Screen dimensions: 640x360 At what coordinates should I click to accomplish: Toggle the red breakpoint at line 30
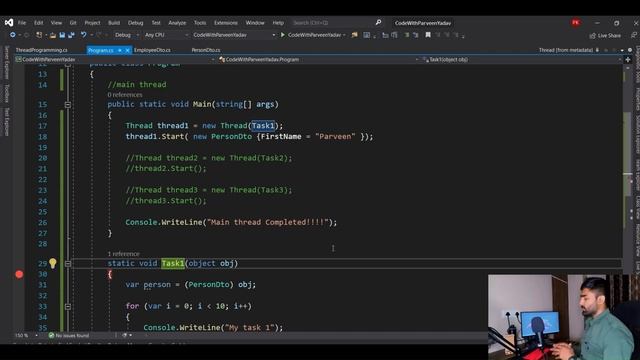pos(19,274)
